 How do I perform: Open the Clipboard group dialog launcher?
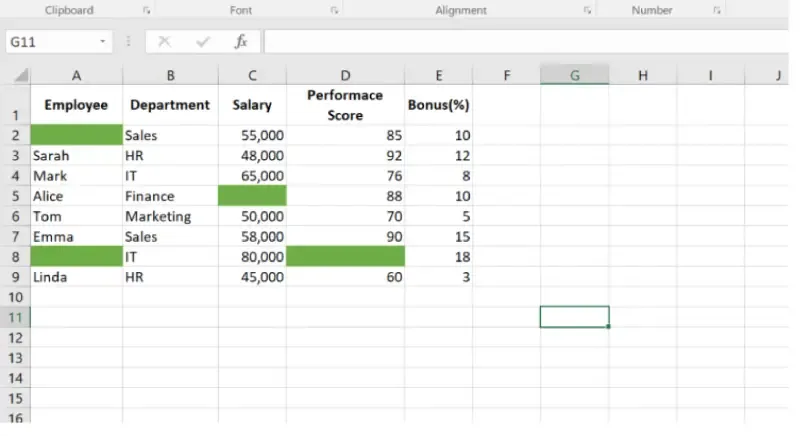[147, 10]
